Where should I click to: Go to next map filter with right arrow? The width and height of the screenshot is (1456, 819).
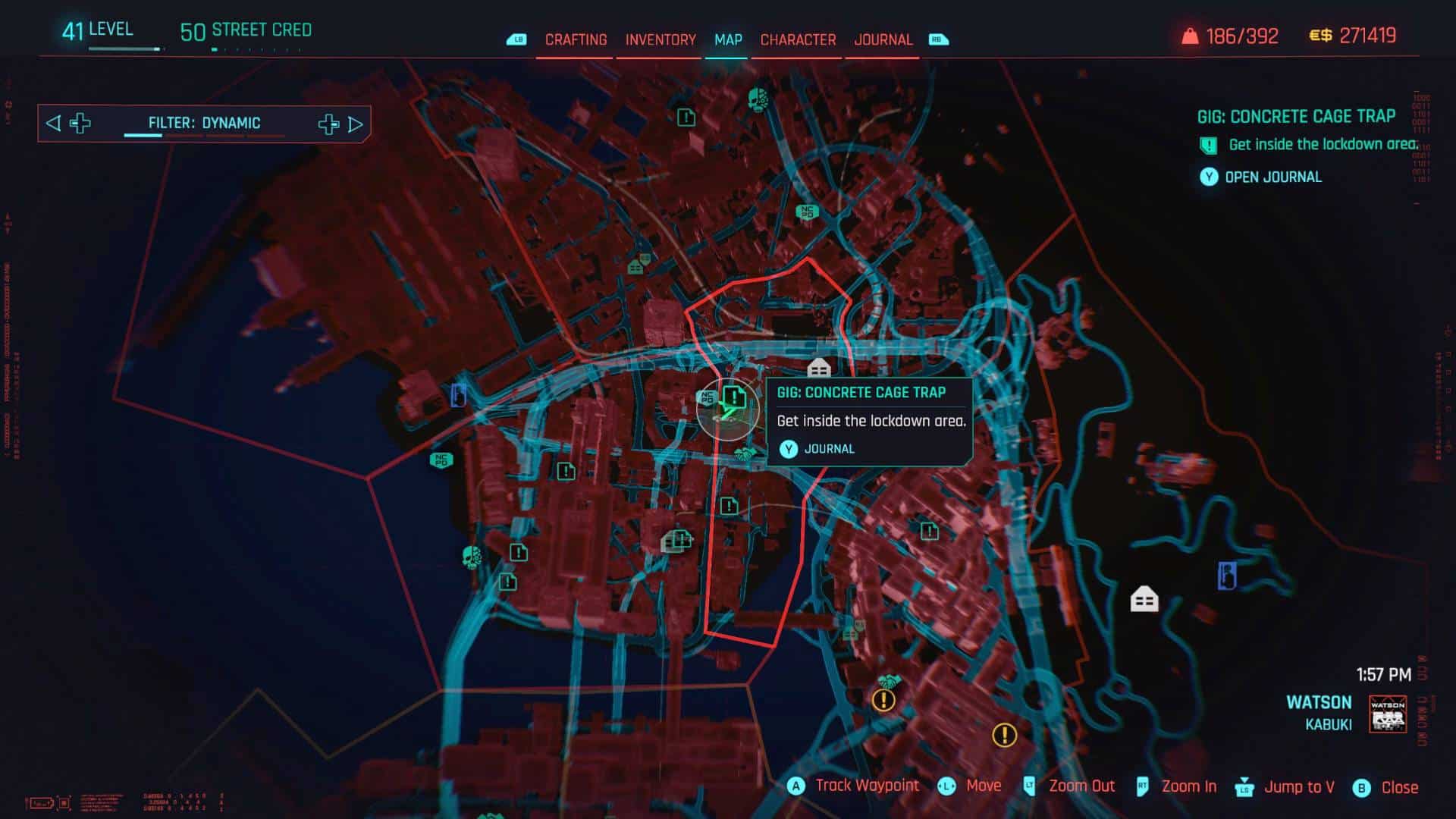tap(356, 124)
